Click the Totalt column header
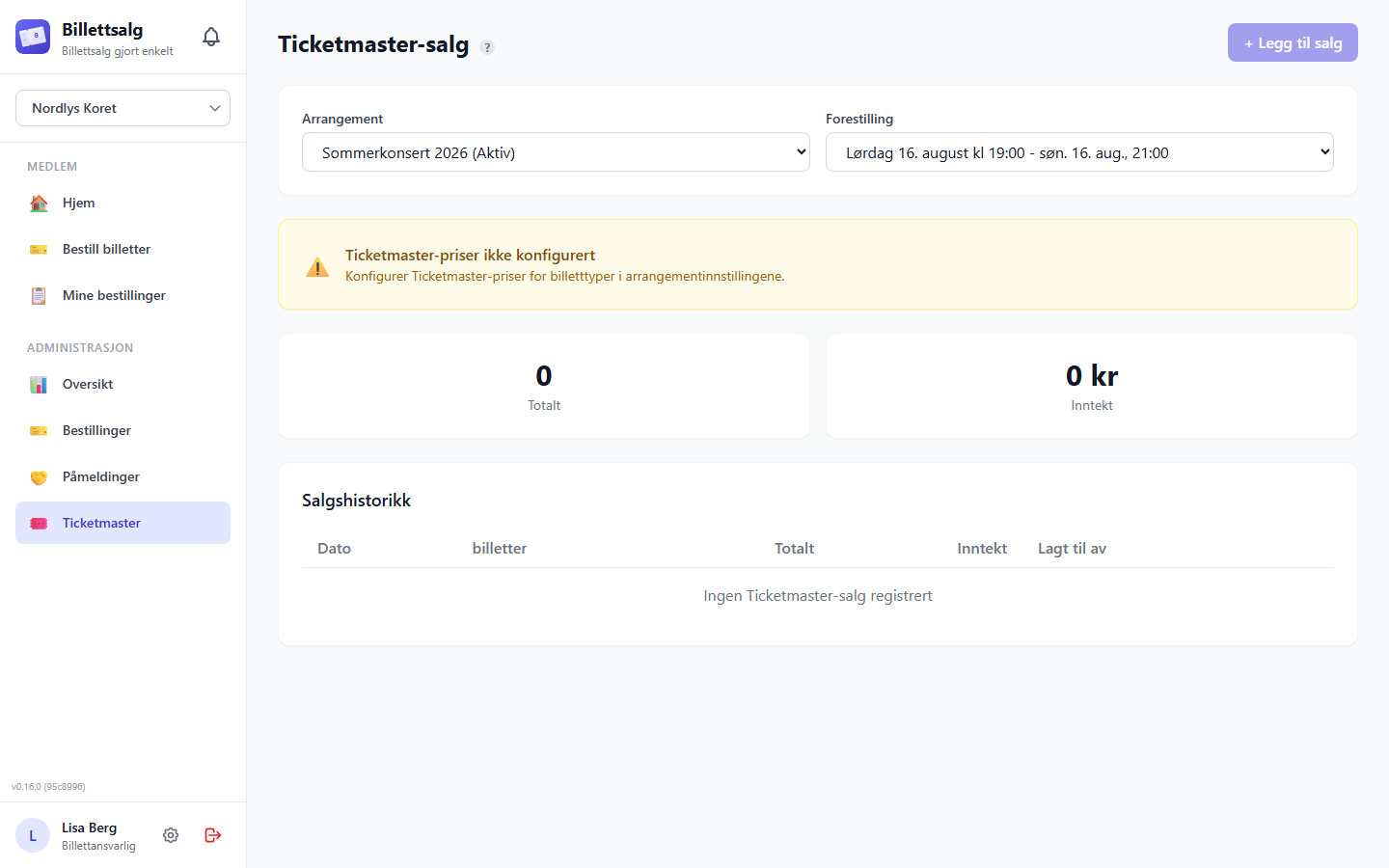1389x868 pixels. [795, 548]
